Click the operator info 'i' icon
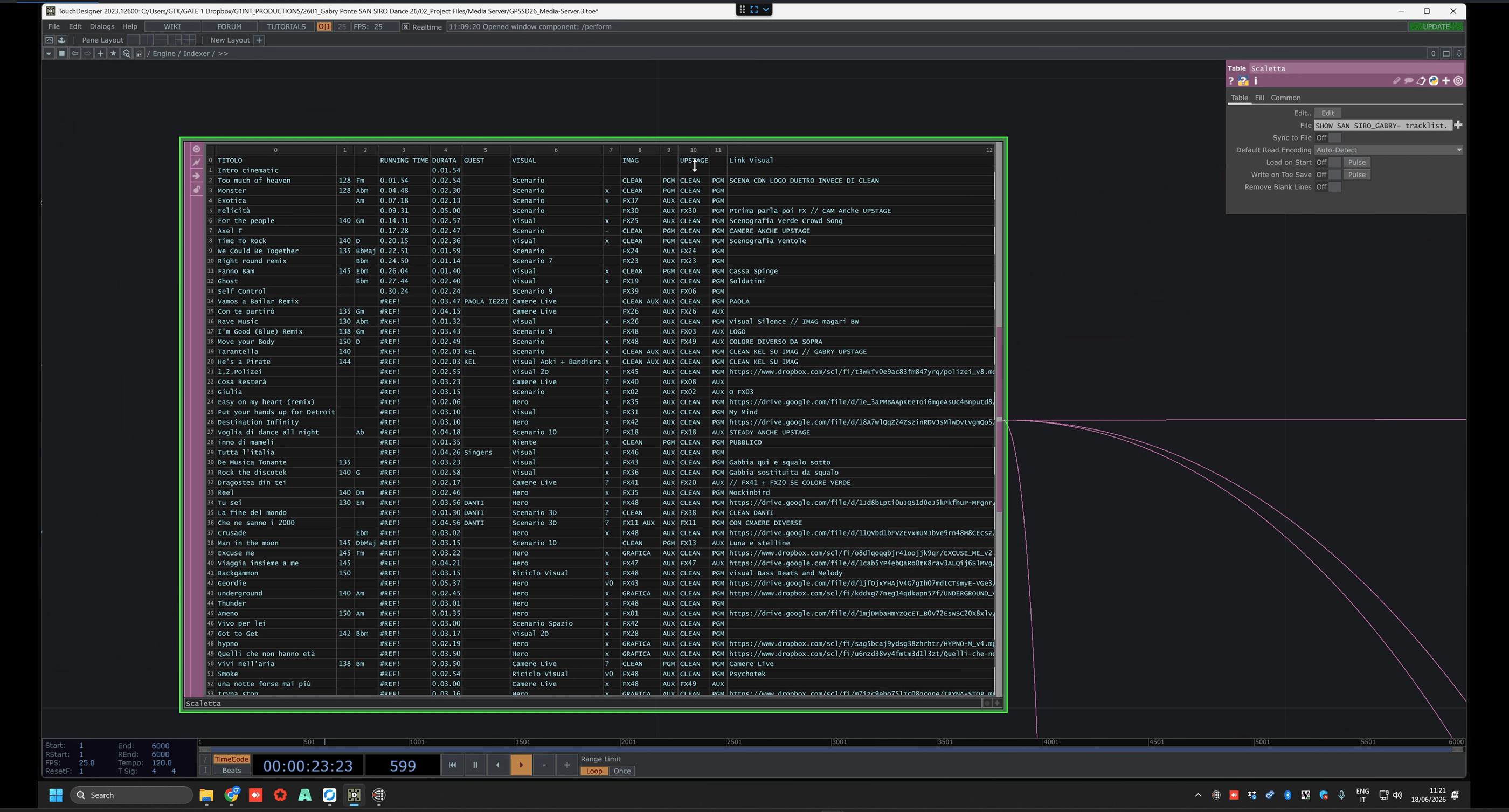Image resolution: width=1509 pixels, height=812 pixels. [1255, 81]
